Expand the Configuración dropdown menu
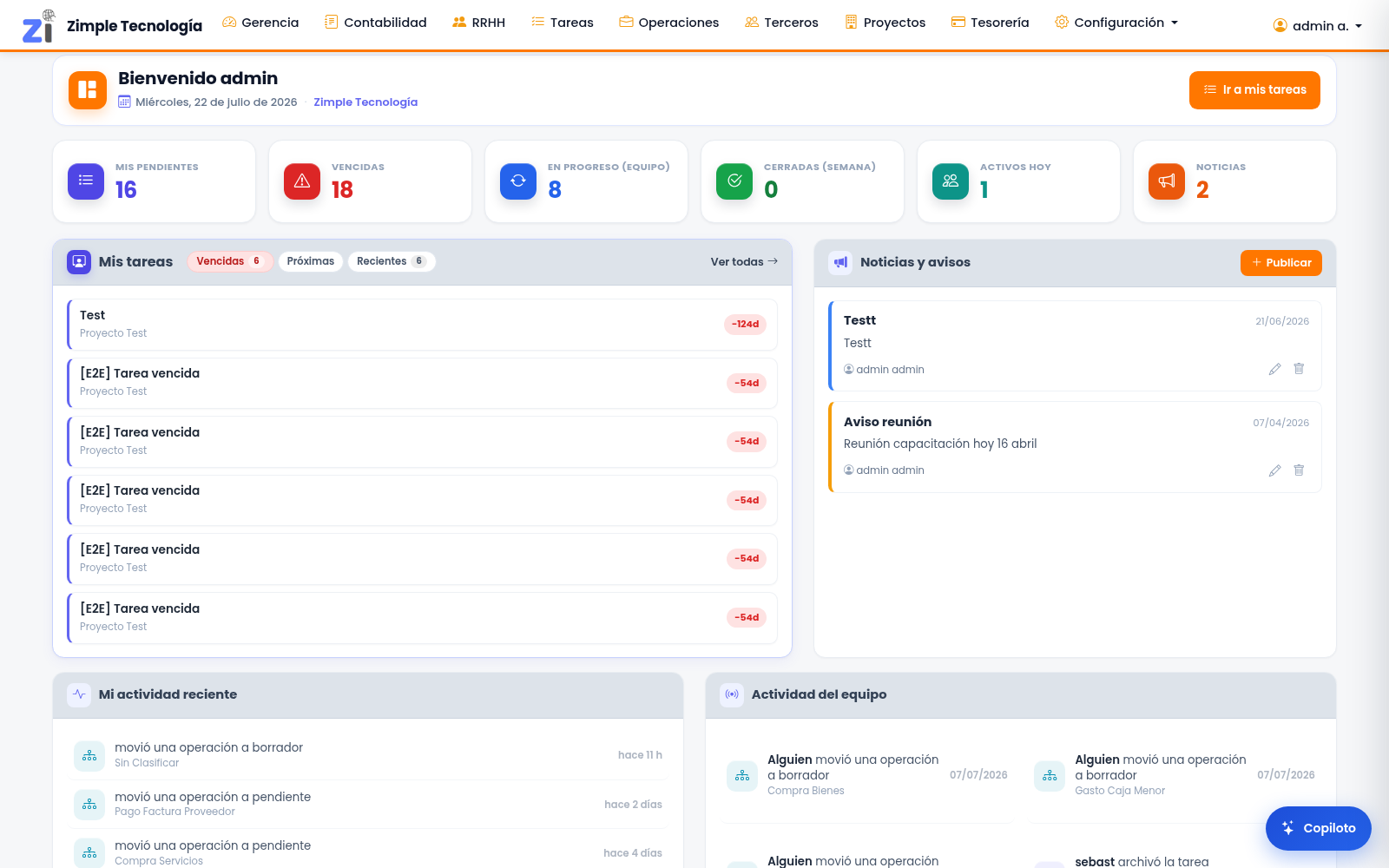Screen dimensions: 1389x868 tap(1116, 23)
